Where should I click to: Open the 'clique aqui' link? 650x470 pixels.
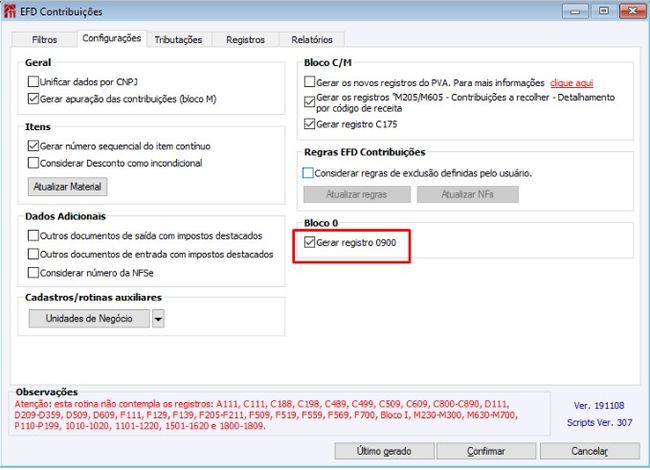[571, 83]
